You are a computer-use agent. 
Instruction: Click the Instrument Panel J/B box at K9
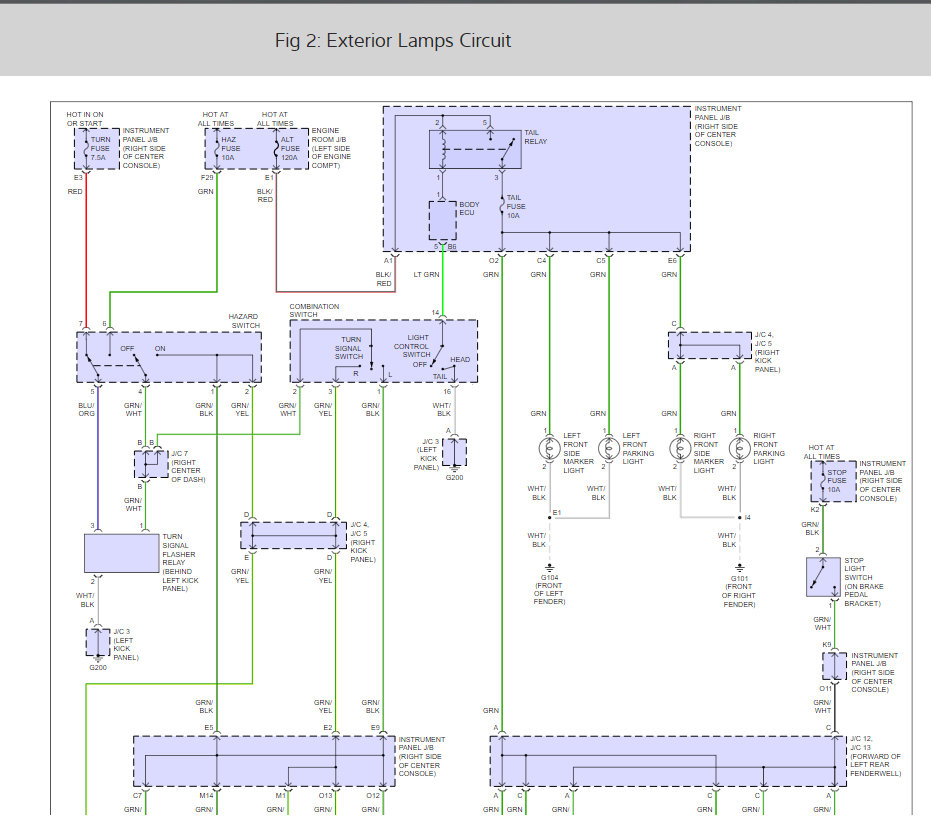point(834,666)
